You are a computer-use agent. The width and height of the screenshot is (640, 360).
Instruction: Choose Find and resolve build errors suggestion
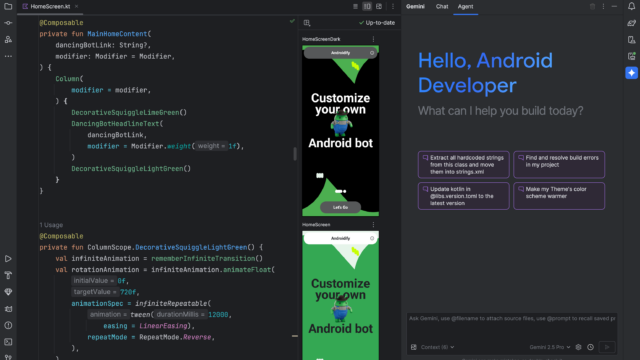click(559, 164)
